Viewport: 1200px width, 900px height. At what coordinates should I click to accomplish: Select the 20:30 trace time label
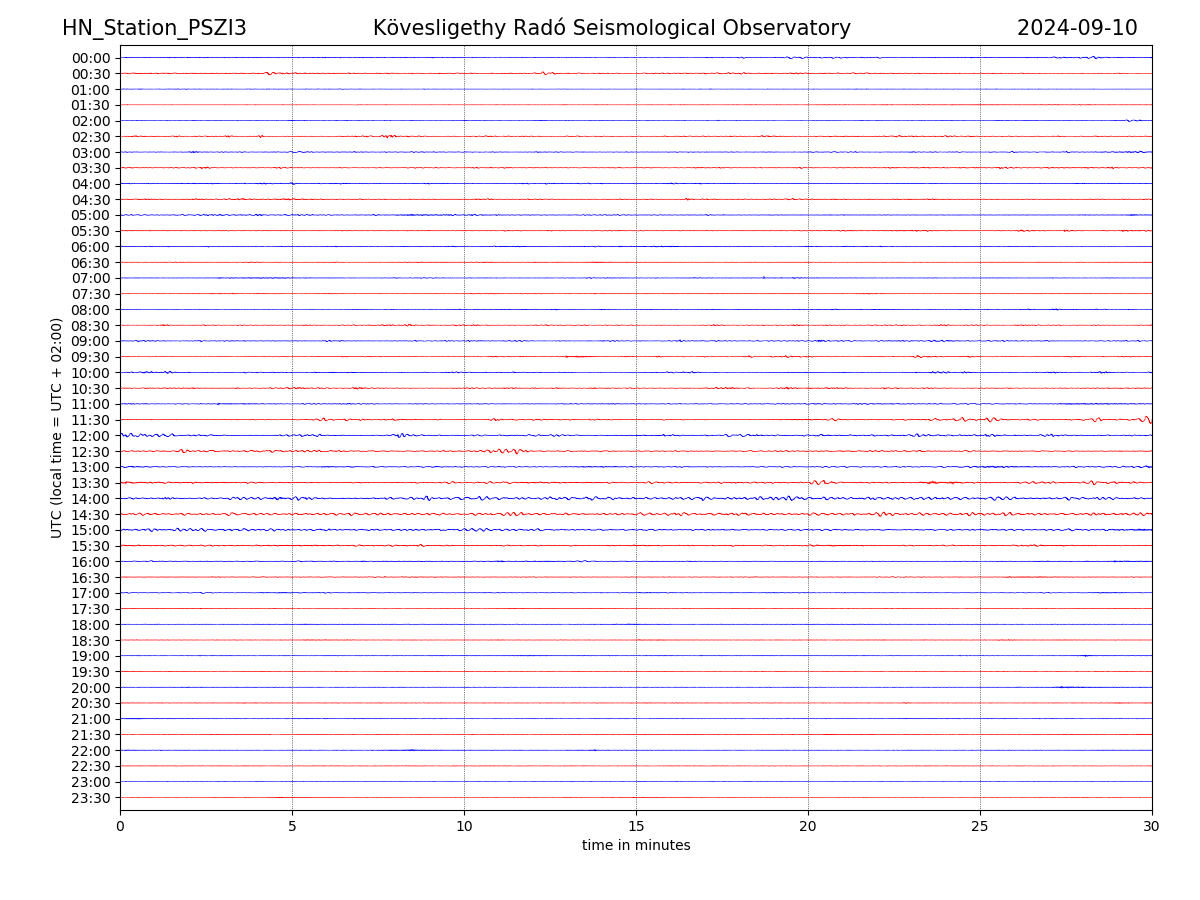pos(91,703)
